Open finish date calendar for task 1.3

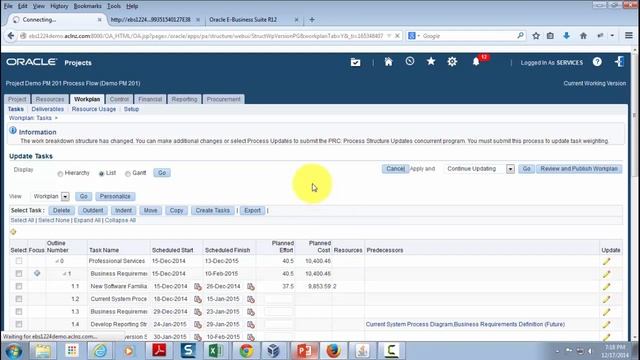(251, 312)
